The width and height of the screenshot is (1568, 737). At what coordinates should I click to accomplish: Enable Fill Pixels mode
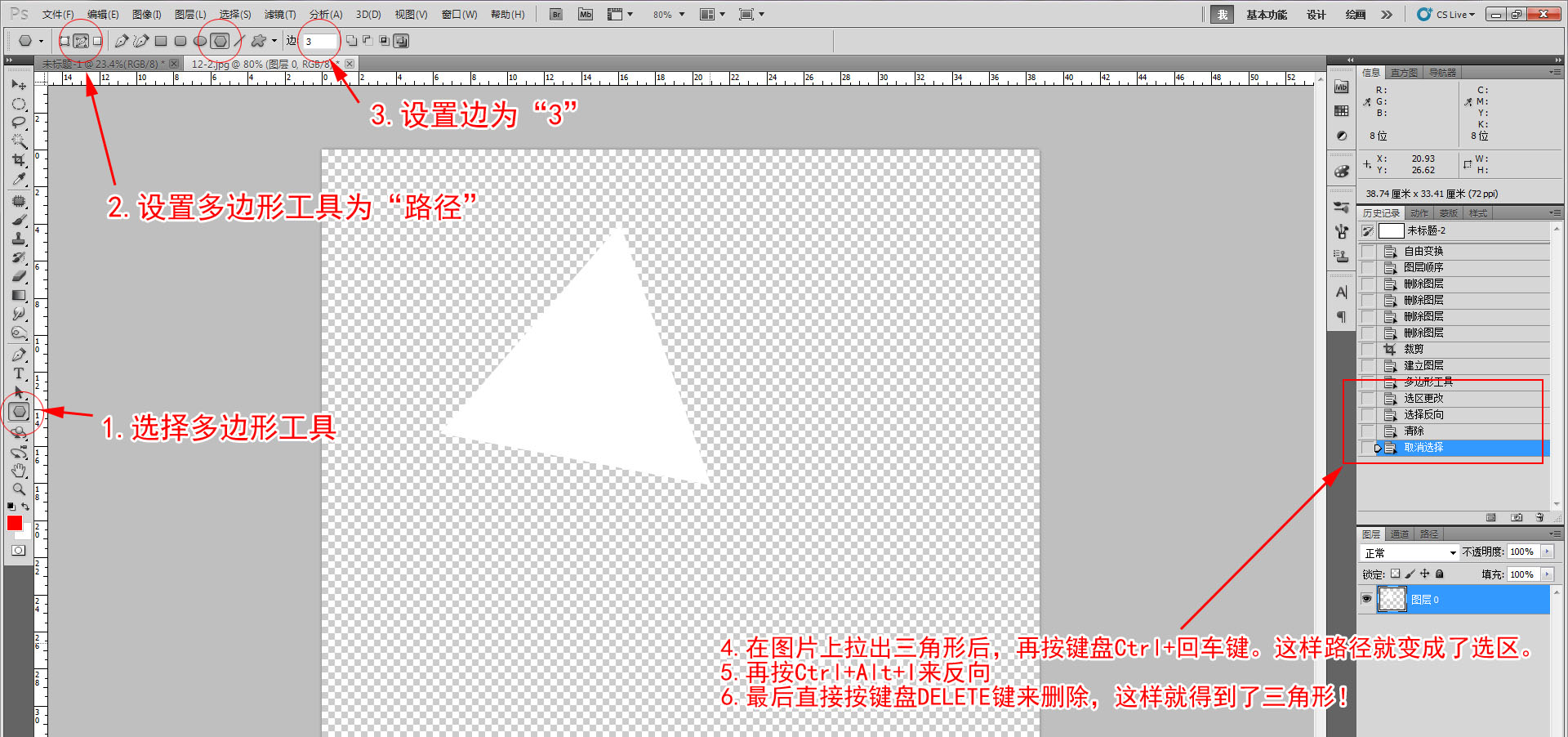(97, 41)
